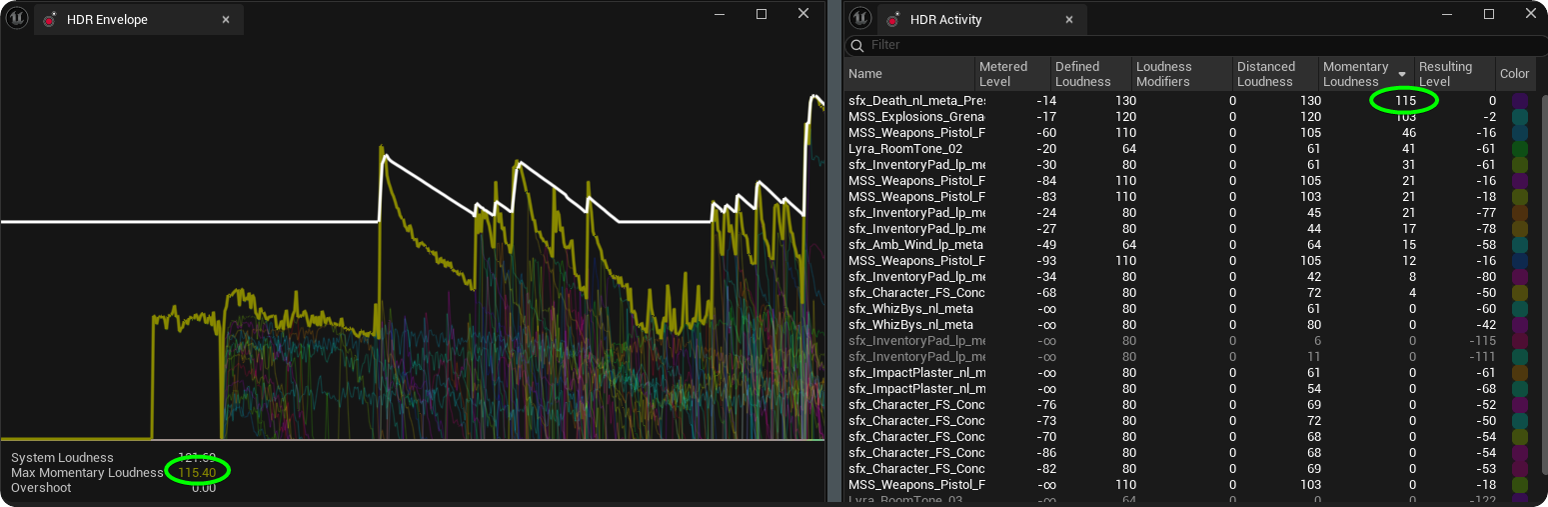Click Metered Level -14 in sfx_Death row
The image size is (1548, 507).
1046,101
